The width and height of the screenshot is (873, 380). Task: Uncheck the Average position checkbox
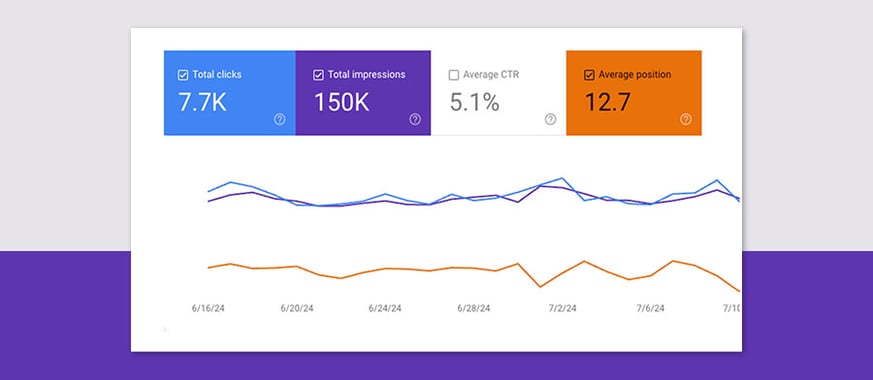pyautogui.click(x=589, y=75)
